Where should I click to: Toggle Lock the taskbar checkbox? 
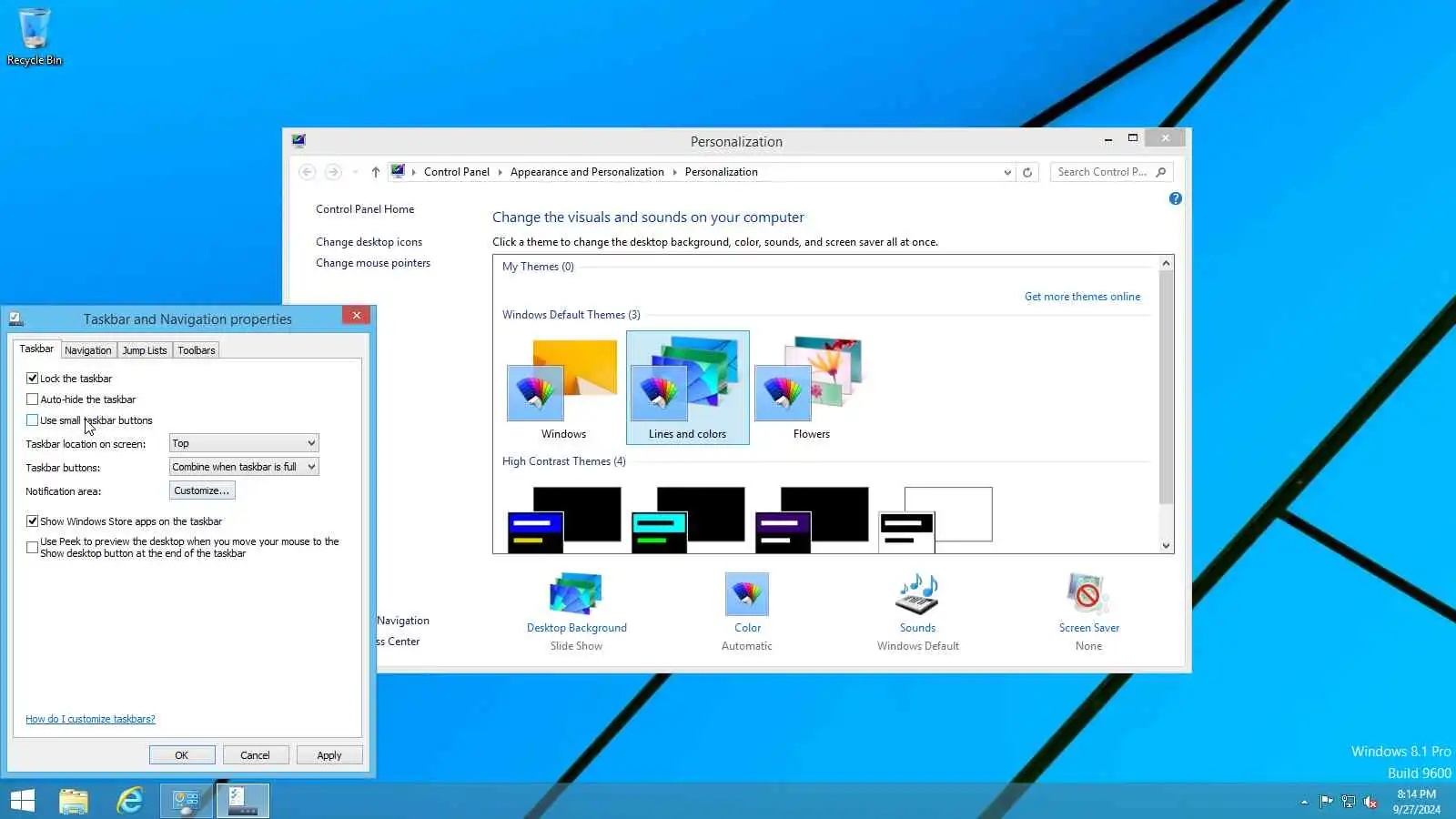tap(32, 378)
